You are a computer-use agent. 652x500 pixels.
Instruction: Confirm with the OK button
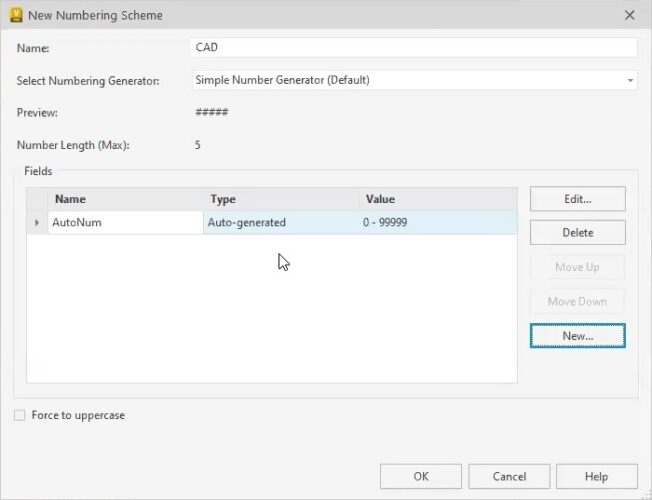click(x=420, y=476)
